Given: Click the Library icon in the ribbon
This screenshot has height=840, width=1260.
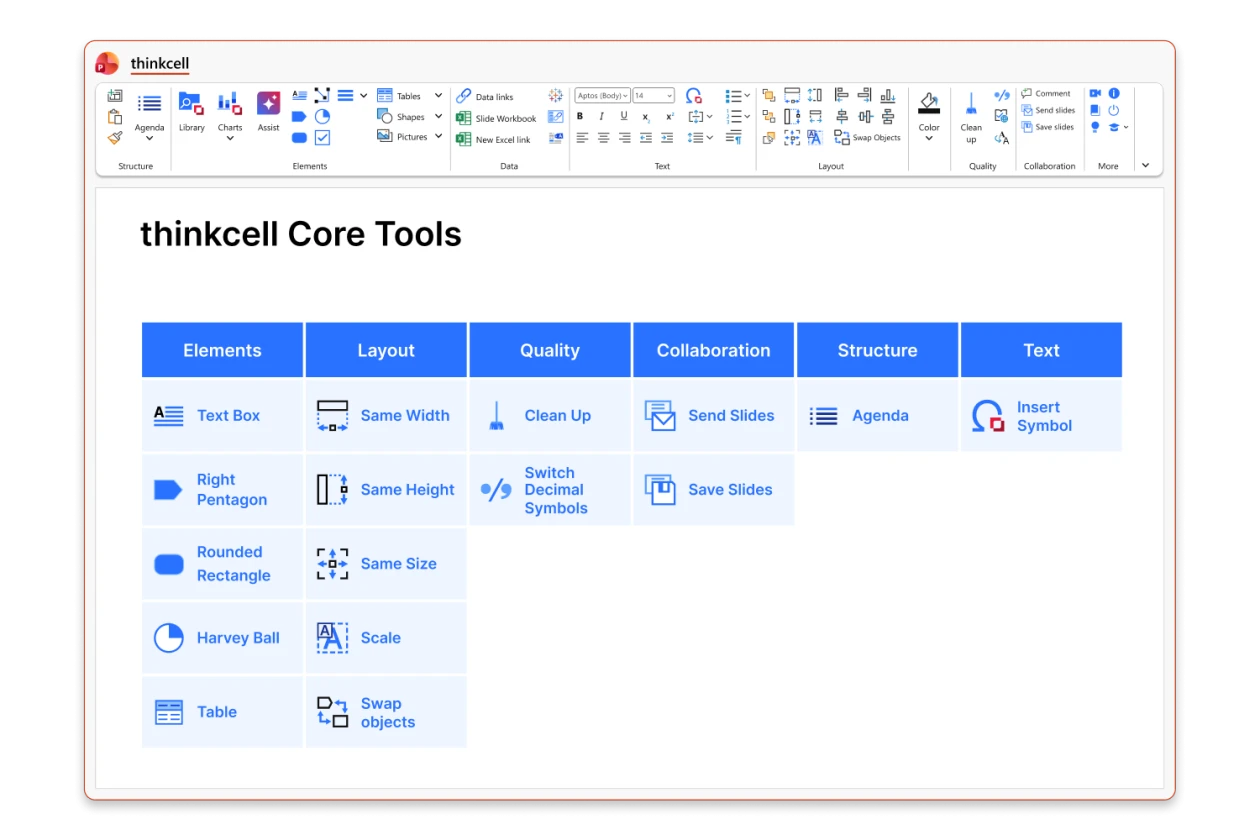Looking at the screenshot, I should tap(191, 103).
